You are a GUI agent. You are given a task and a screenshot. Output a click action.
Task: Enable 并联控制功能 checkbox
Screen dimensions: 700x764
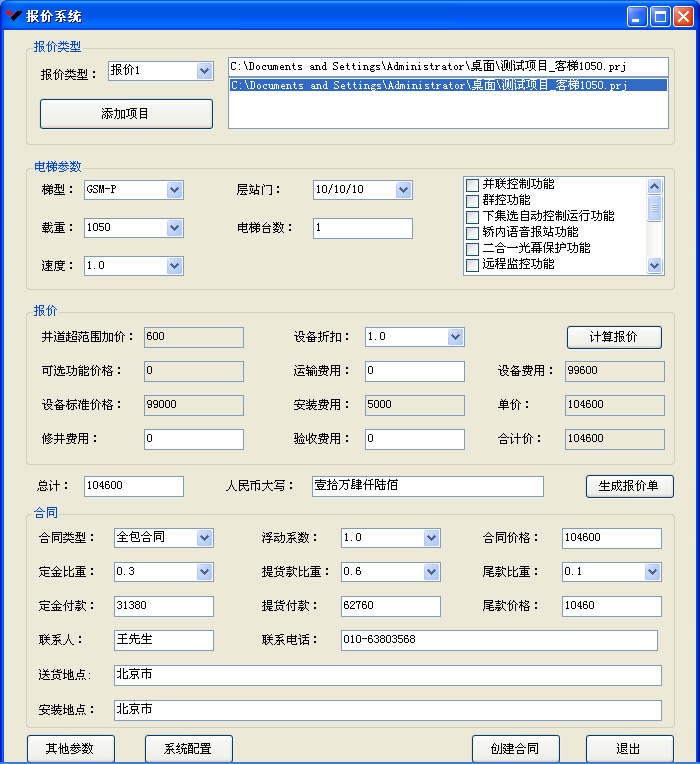[473, 185]
